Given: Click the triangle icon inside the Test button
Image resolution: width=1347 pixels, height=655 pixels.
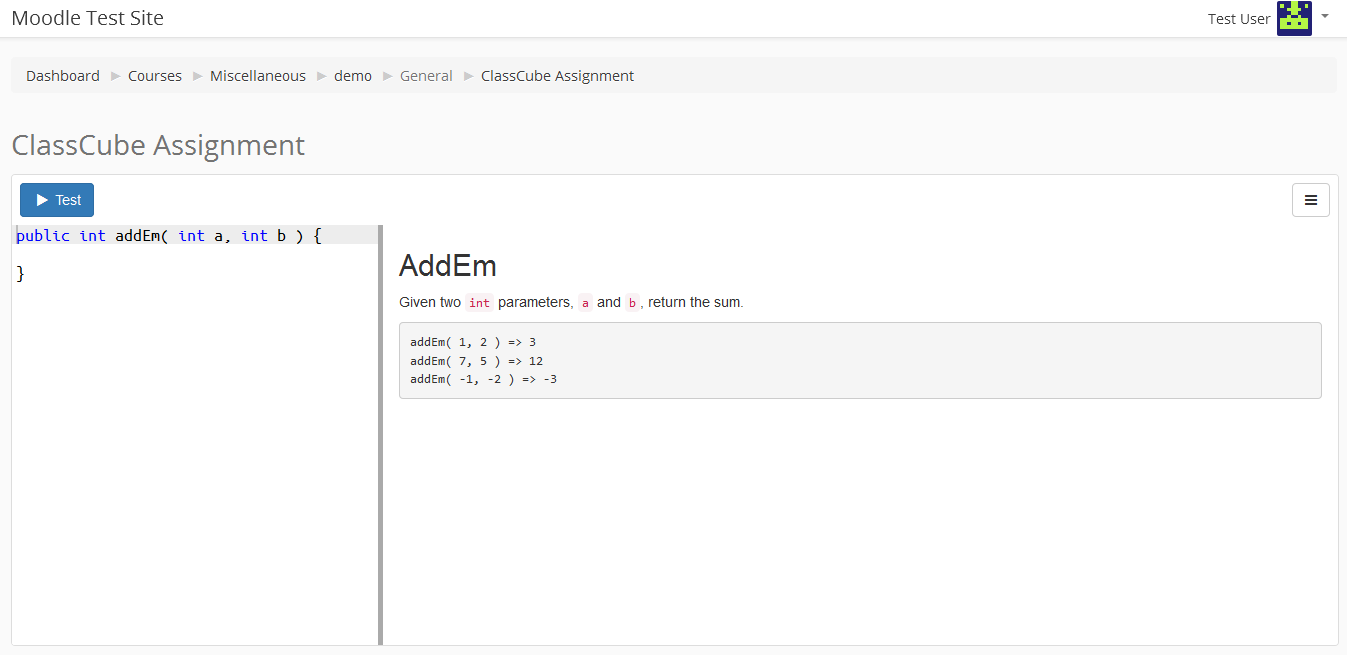Looking at the screenshot, I should pyautogui.click(x=42, y=200).
